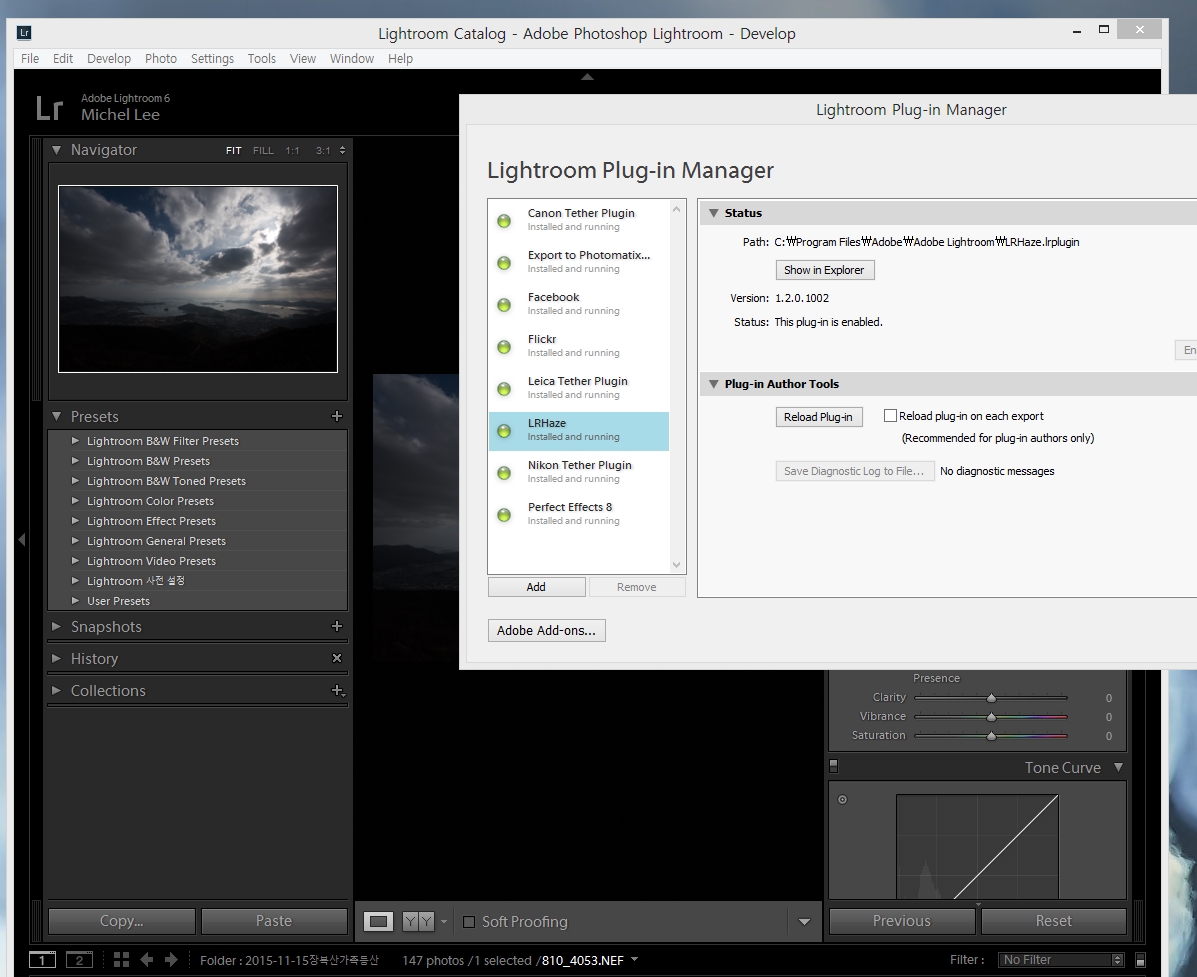Image resolution: width=1197 pixels, height=977 pixels.
Task: Open the No Filter dropdown
Action: (x=1061, y=960)
